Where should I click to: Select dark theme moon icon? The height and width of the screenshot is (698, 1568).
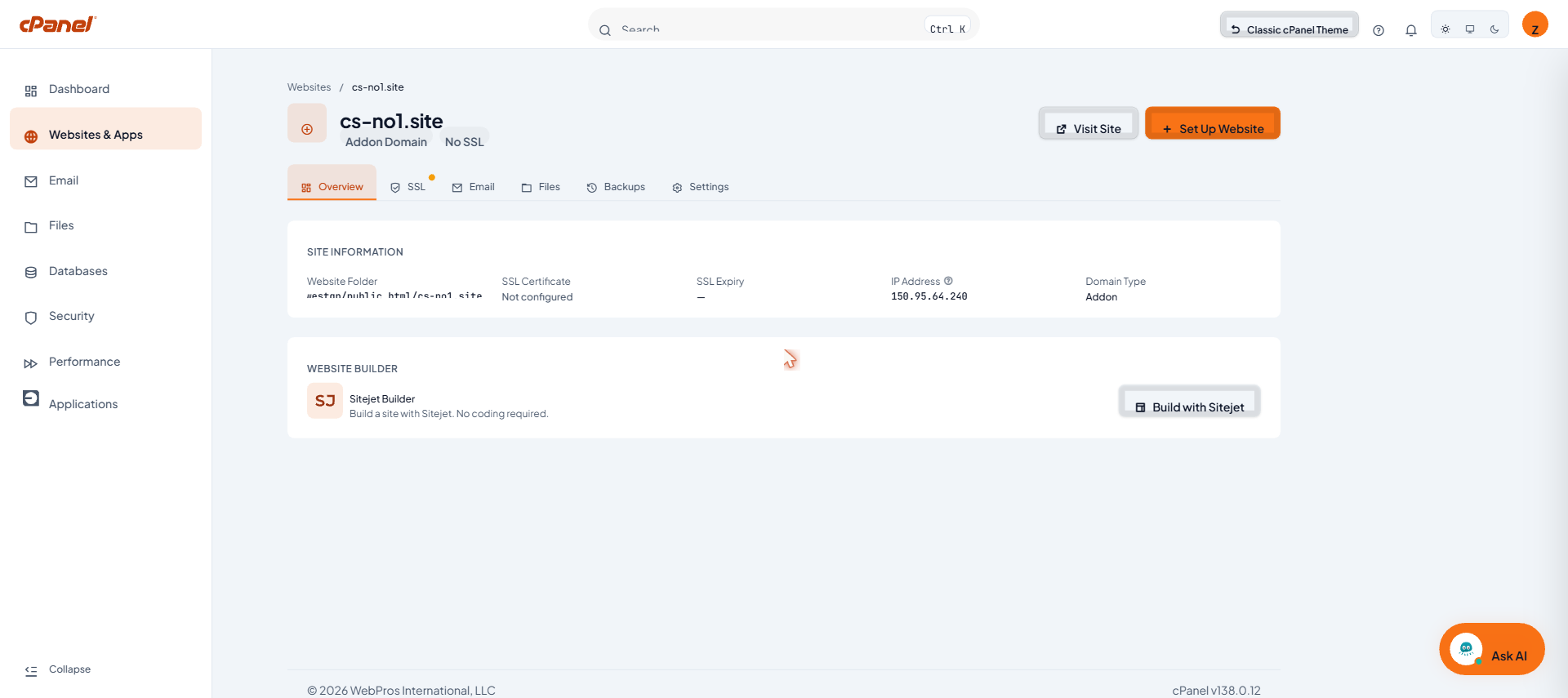tap(1494, 29)
